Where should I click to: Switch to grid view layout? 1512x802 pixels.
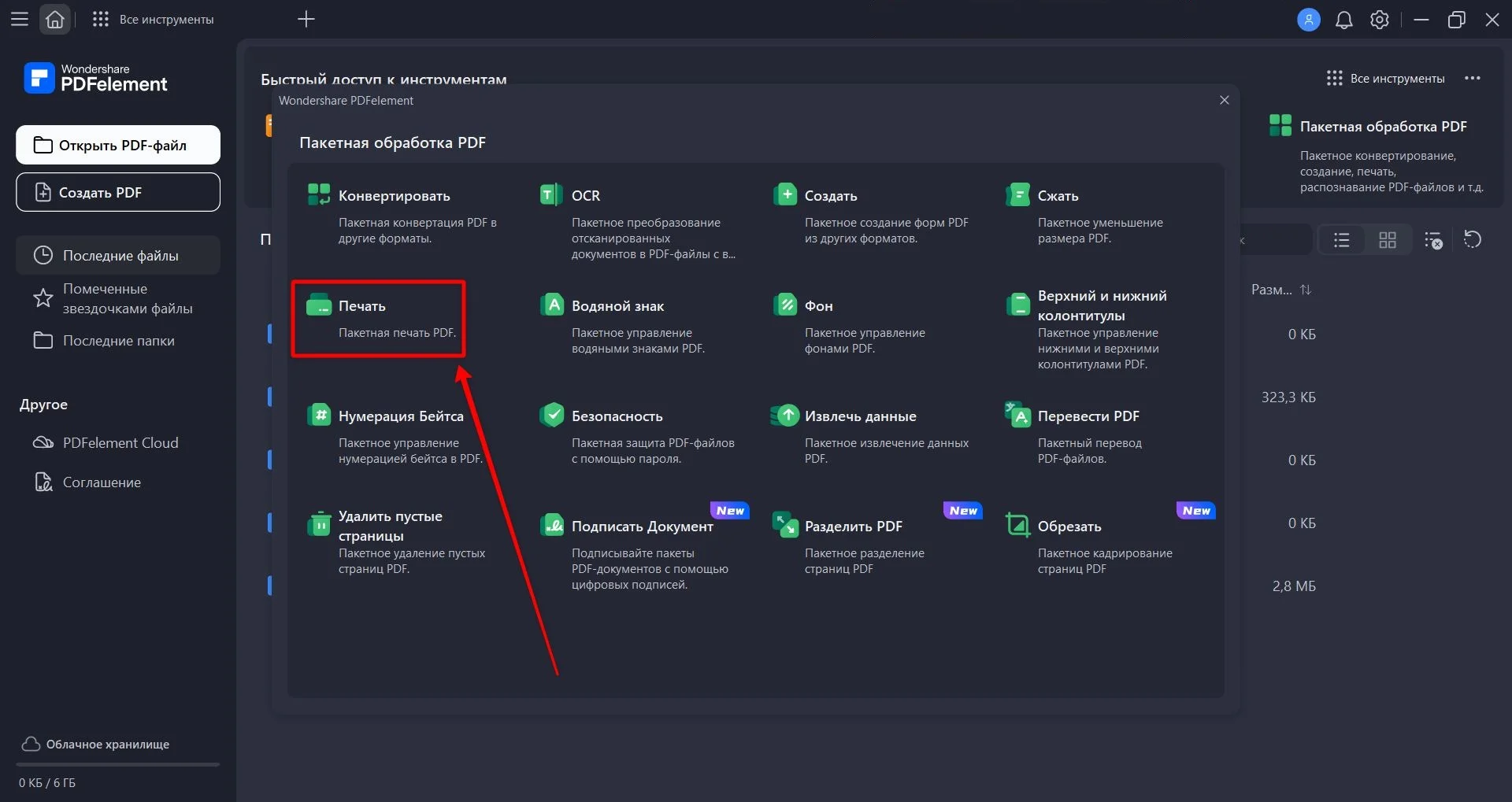1388,240
